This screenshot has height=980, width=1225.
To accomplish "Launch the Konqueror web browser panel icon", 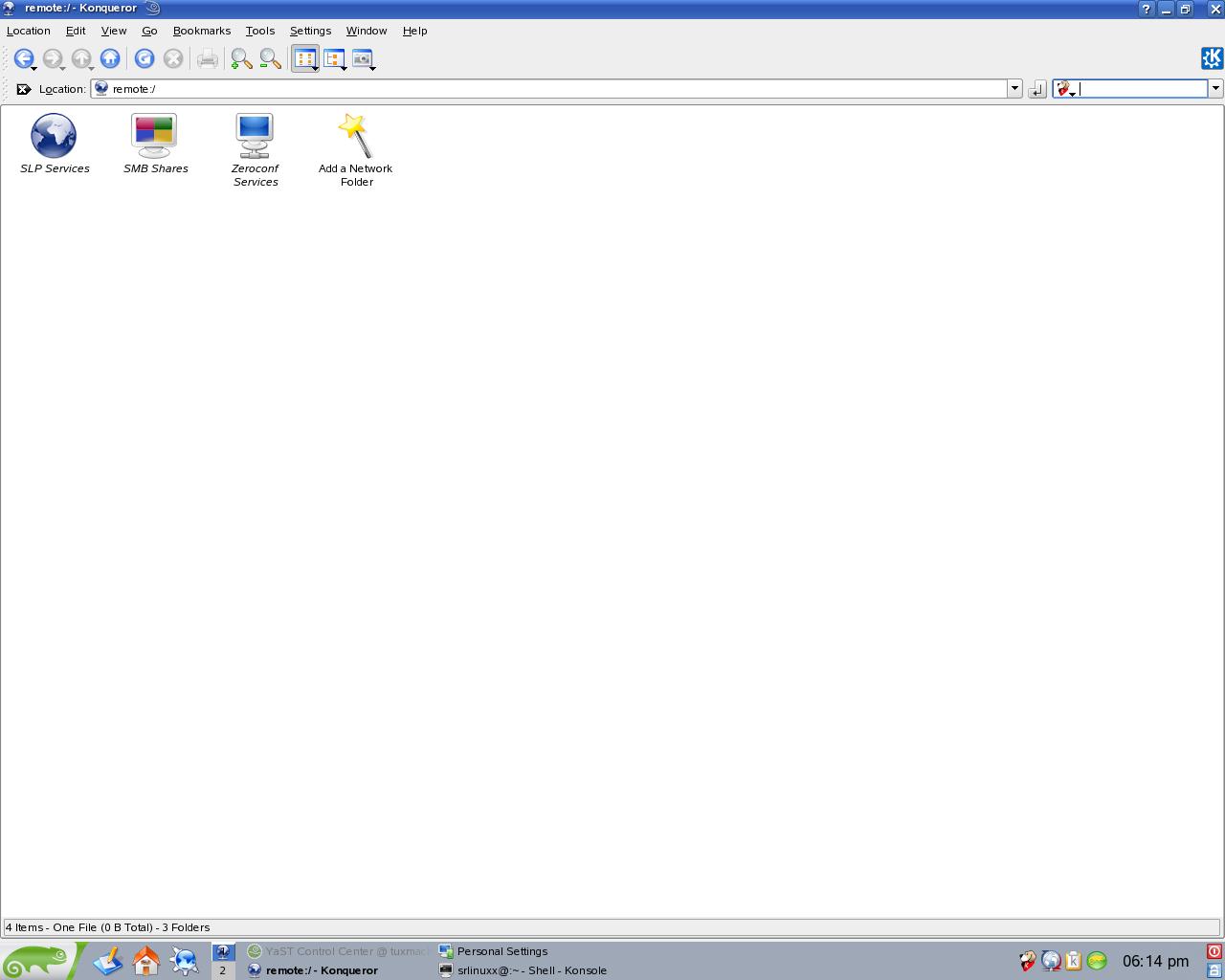I will pyautogui.click(x=185, y=960).
